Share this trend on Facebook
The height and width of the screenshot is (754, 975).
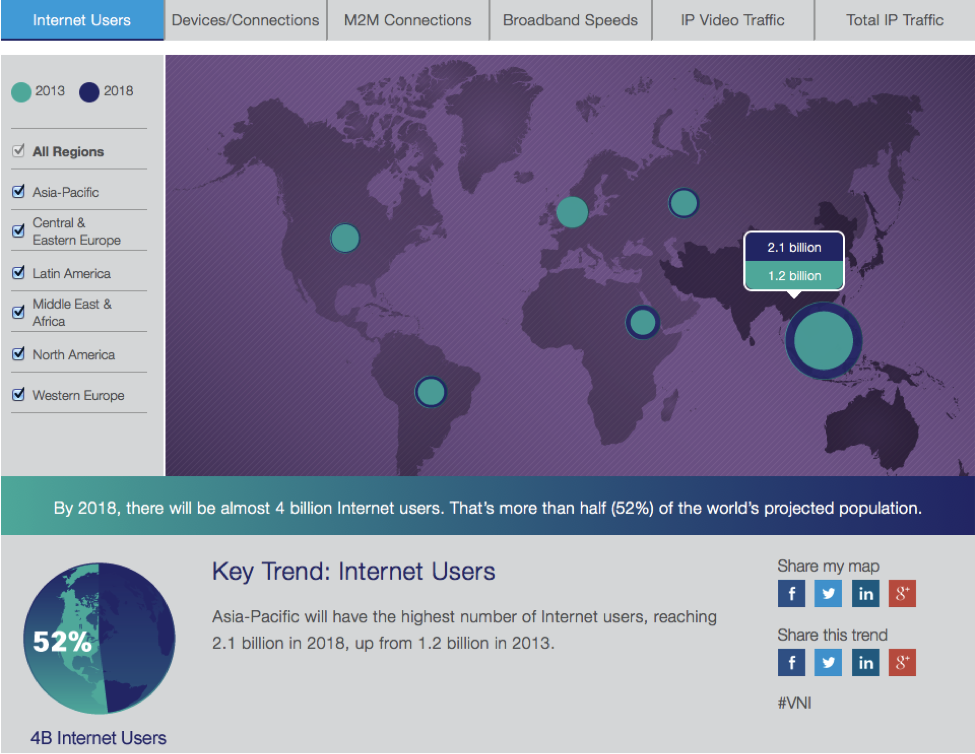coord(791,662)
